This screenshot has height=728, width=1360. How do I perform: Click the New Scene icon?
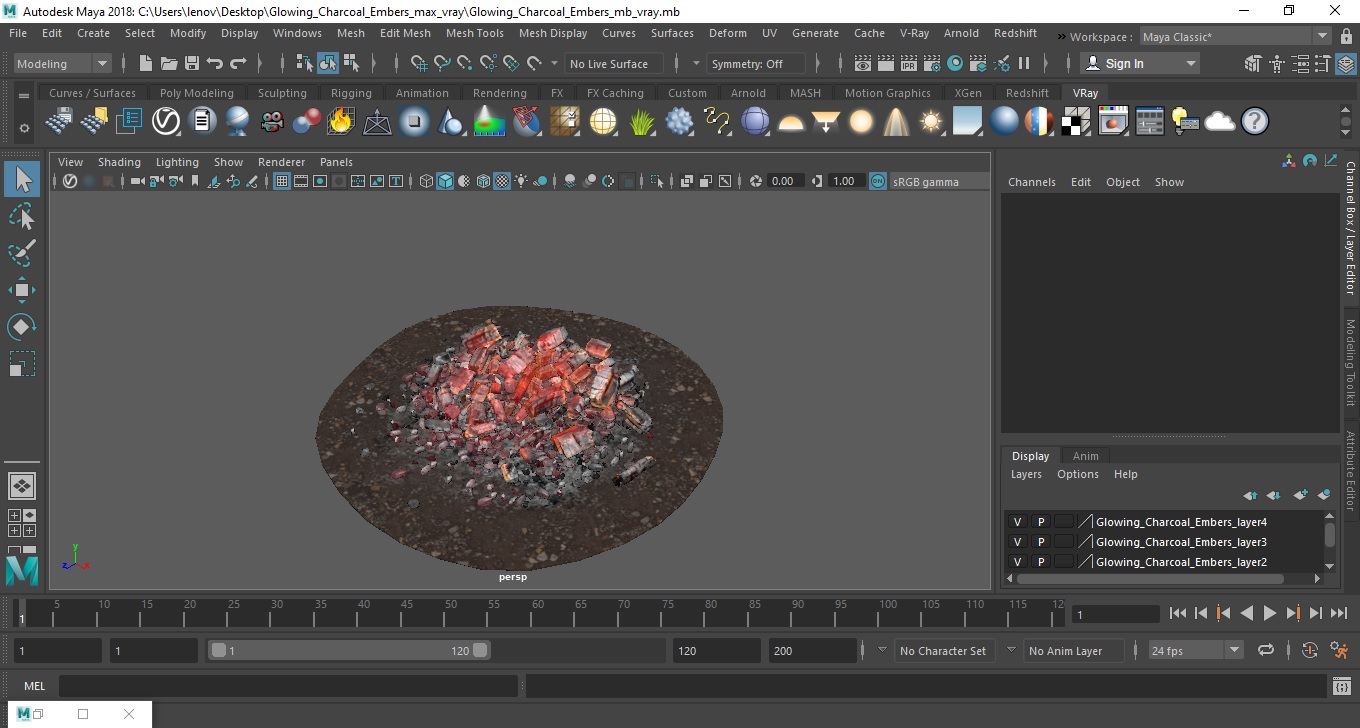[146, 63]
